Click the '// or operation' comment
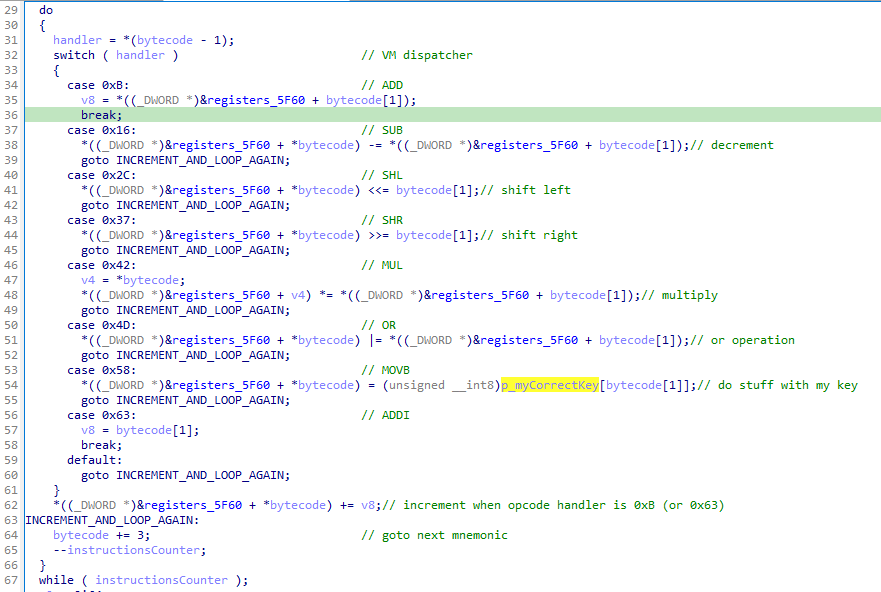This screenshot has width=881, height=592. pyautogui.click(x=743, y=340)
